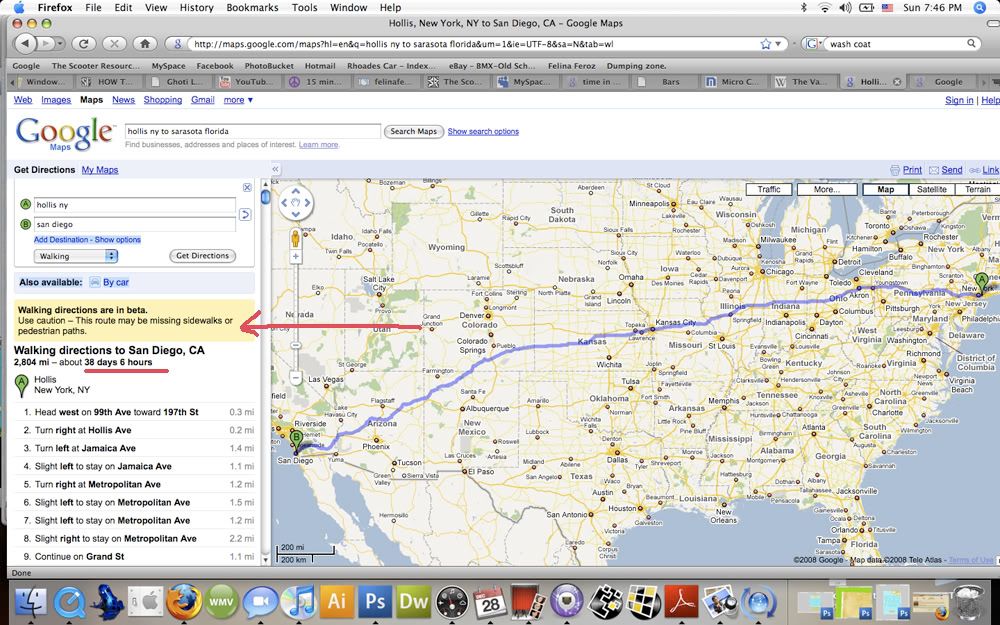The height and width of the screenshot is (625, 1000).
Task: Click the 'By car' link
Action: coord(115,283)
